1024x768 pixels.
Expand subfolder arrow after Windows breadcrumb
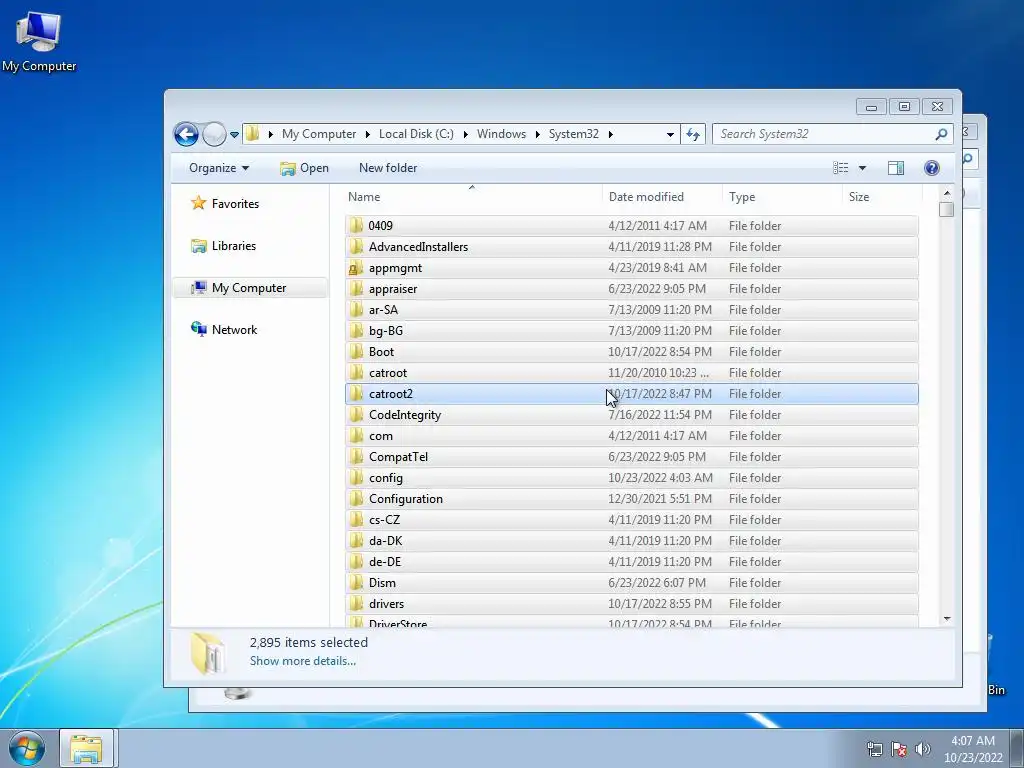pyautogui.click(x=537, y=134)
